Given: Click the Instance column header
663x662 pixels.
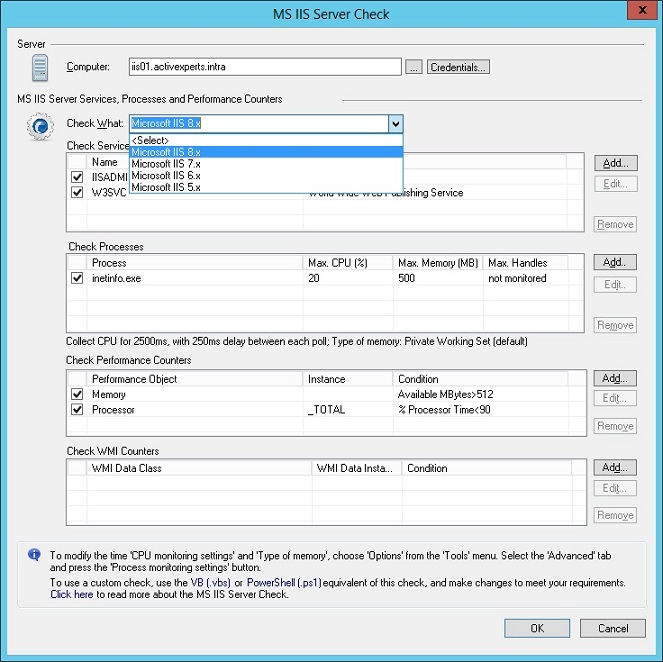Looking at the screenshot, I should (348, 379).
